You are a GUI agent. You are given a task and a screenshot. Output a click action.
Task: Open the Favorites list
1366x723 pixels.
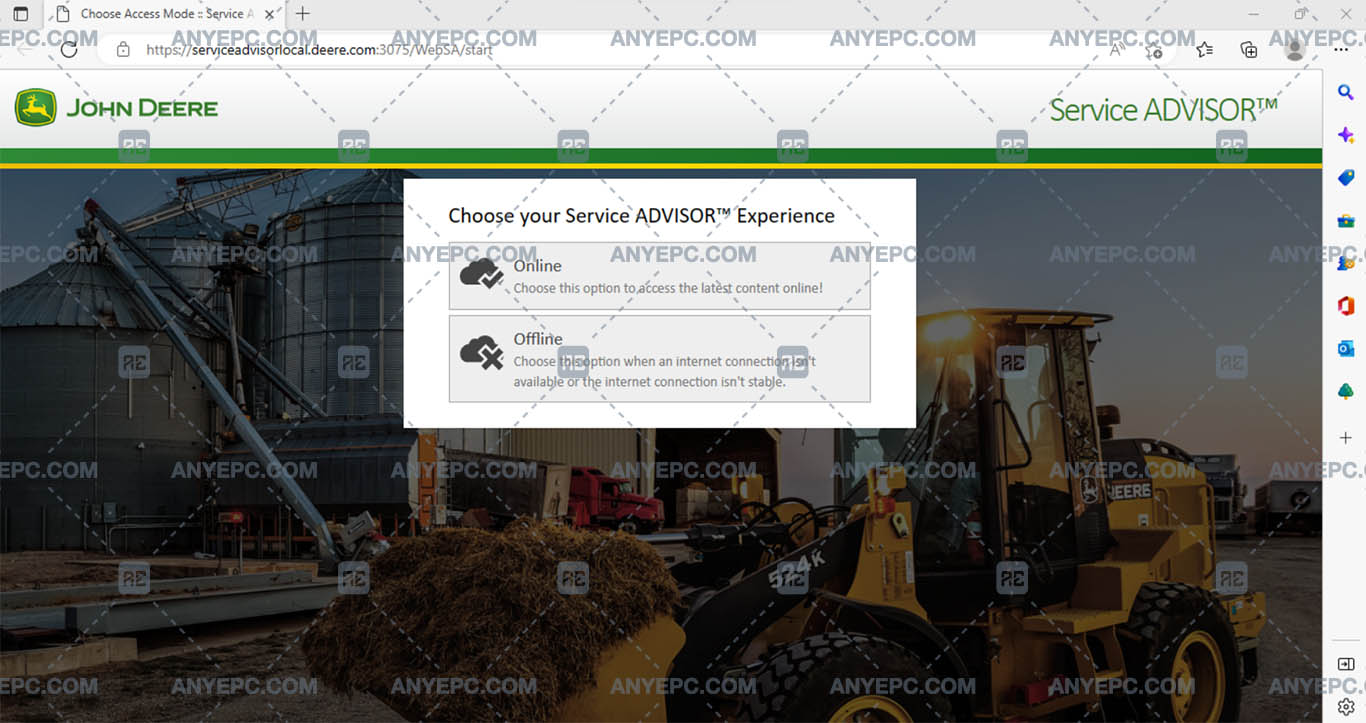(1205, 49)
